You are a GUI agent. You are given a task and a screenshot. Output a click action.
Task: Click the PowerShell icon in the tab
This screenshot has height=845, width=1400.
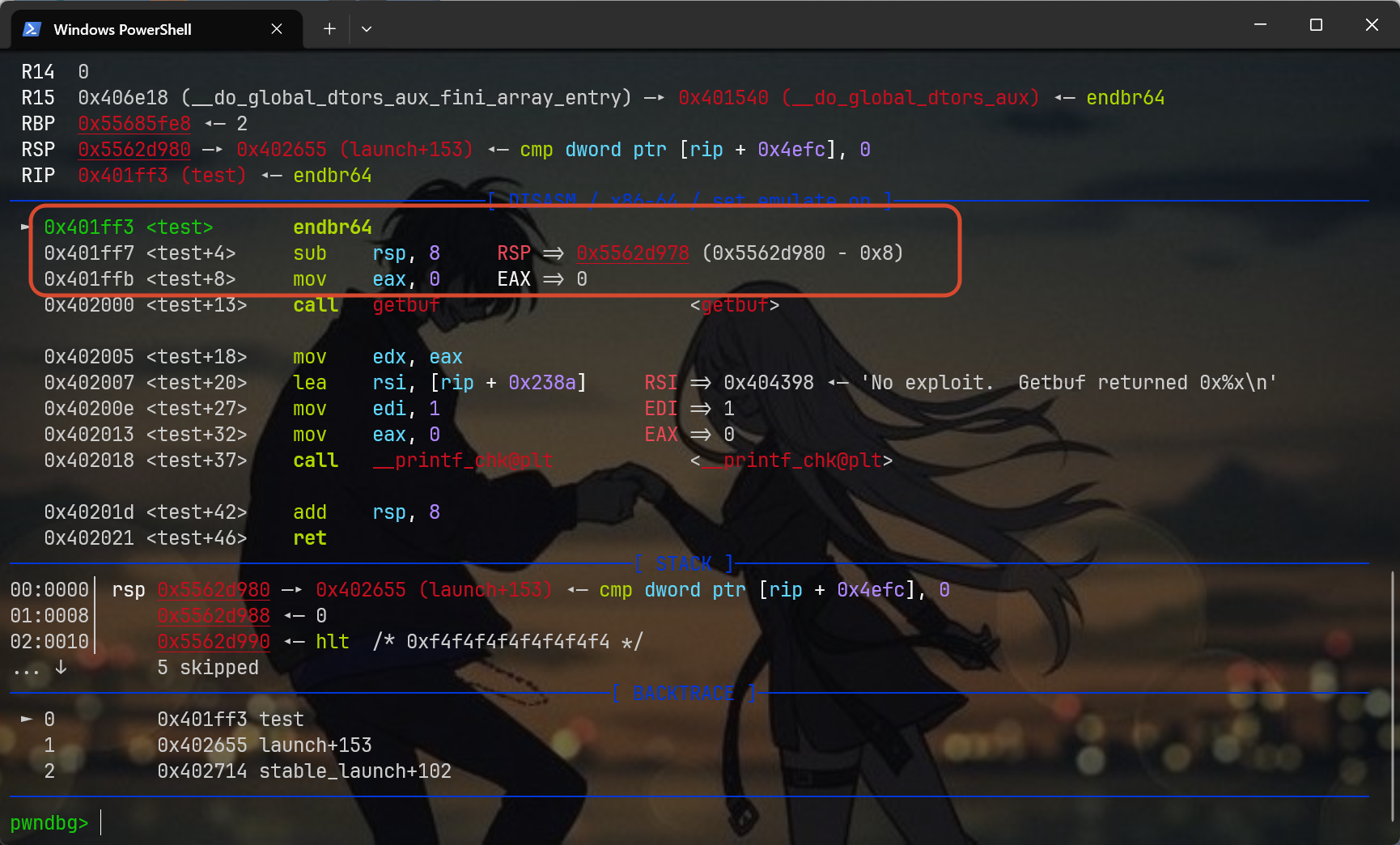(32, 29)
